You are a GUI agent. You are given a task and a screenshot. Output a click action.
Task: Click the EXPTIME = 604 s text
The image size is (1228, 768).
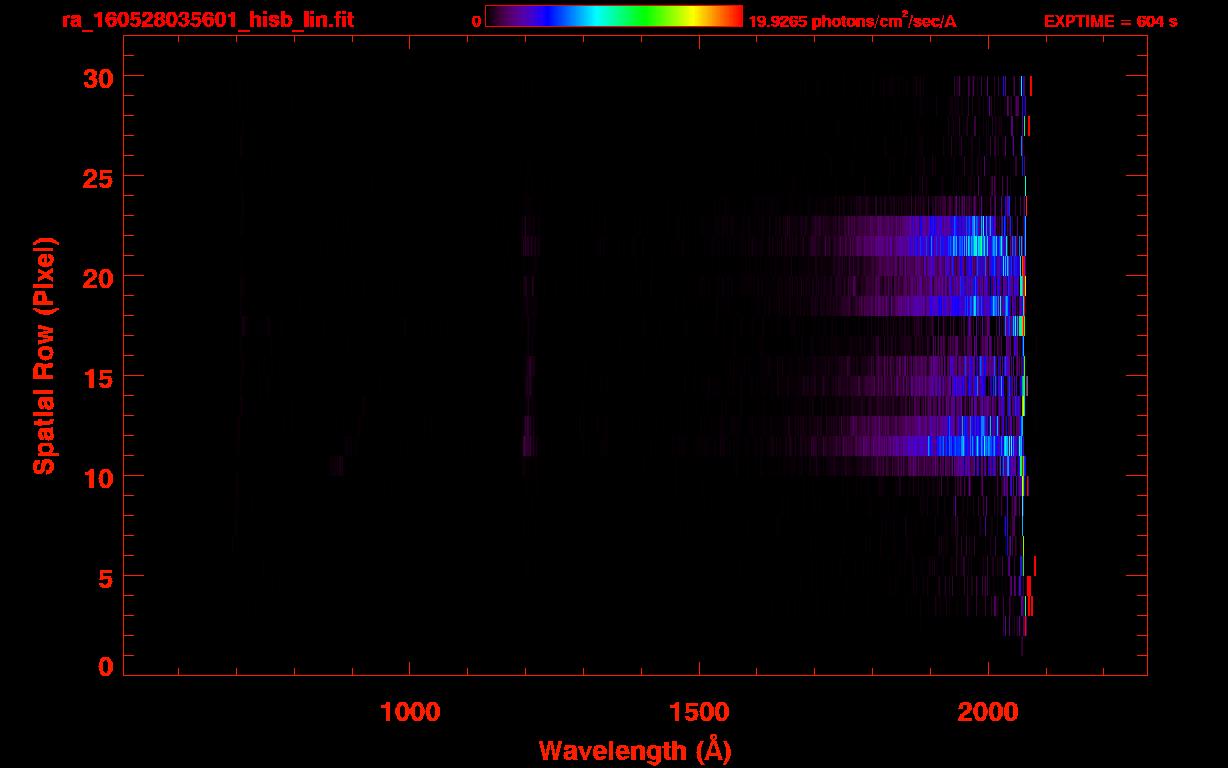[x=1110, y=21]
